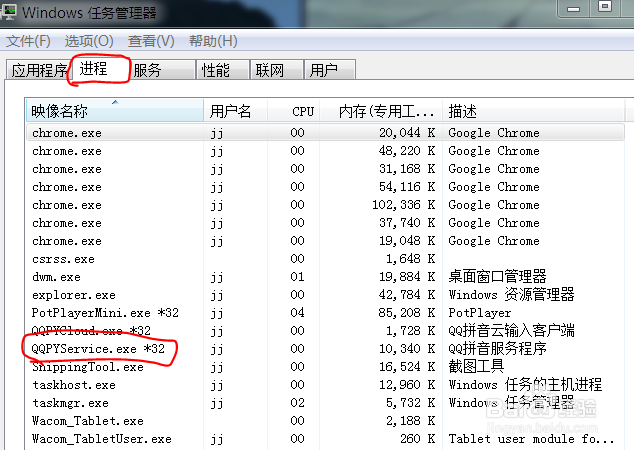Select chrome.exe row using 48,220 K

click(325, 151)
